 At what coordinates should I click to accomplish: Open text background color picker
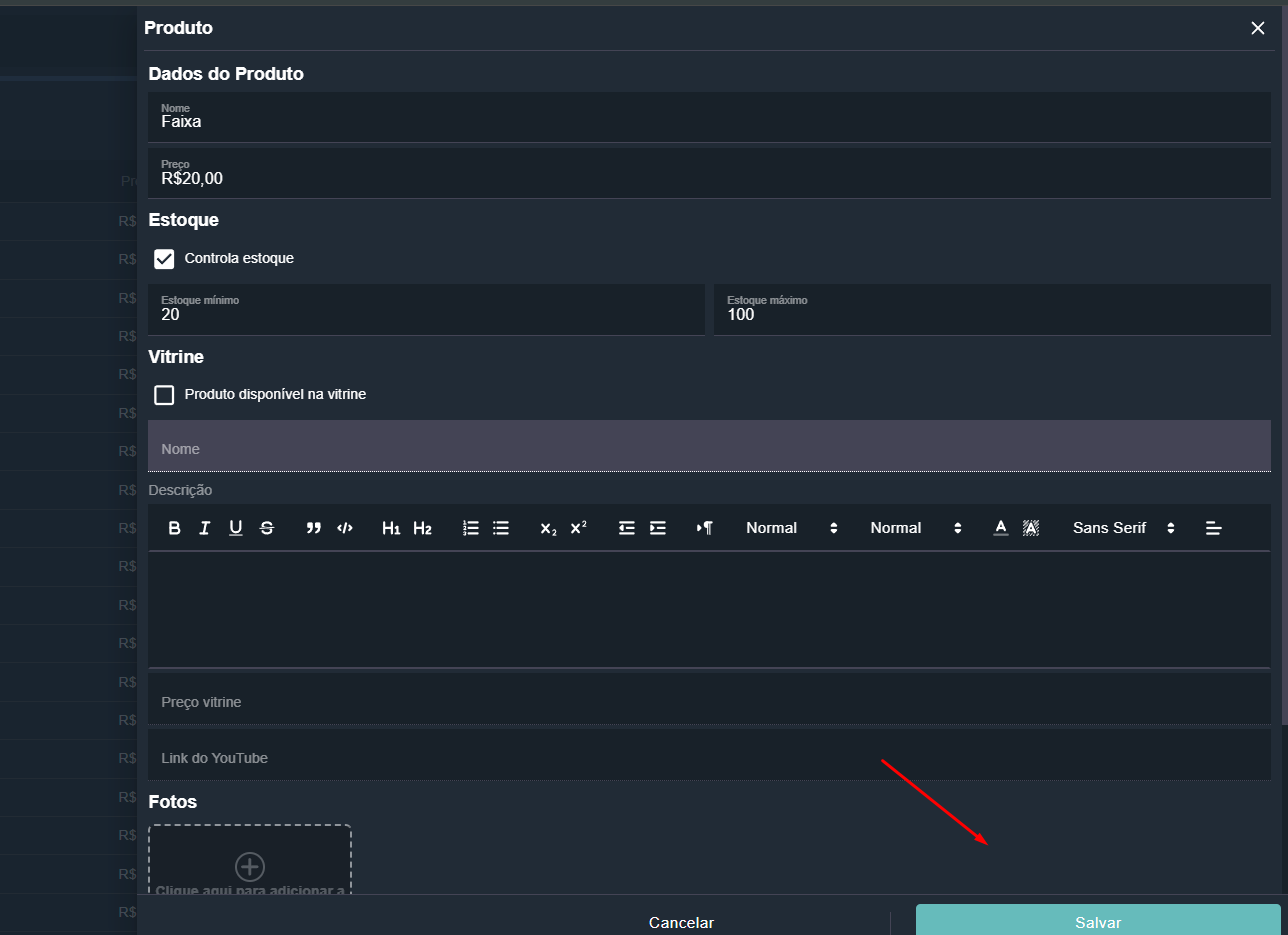[x=1031, y=528]
